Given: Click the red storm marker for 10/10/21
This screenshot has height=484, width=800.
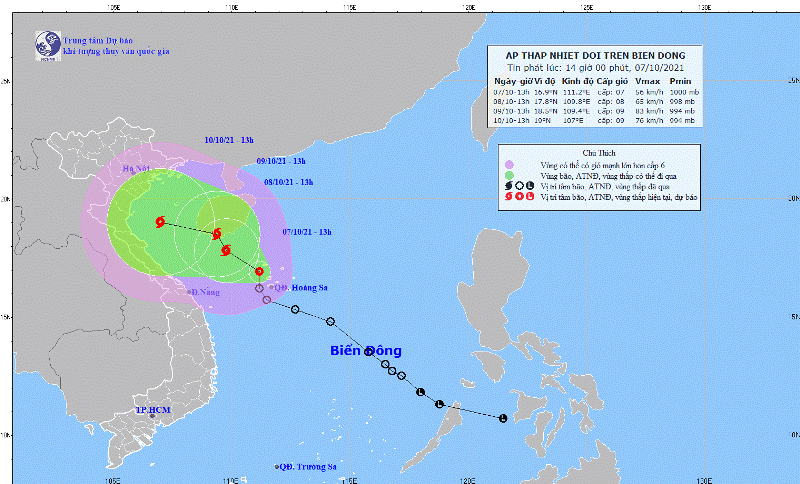Looking at the screenshot, I should point(160,222).
